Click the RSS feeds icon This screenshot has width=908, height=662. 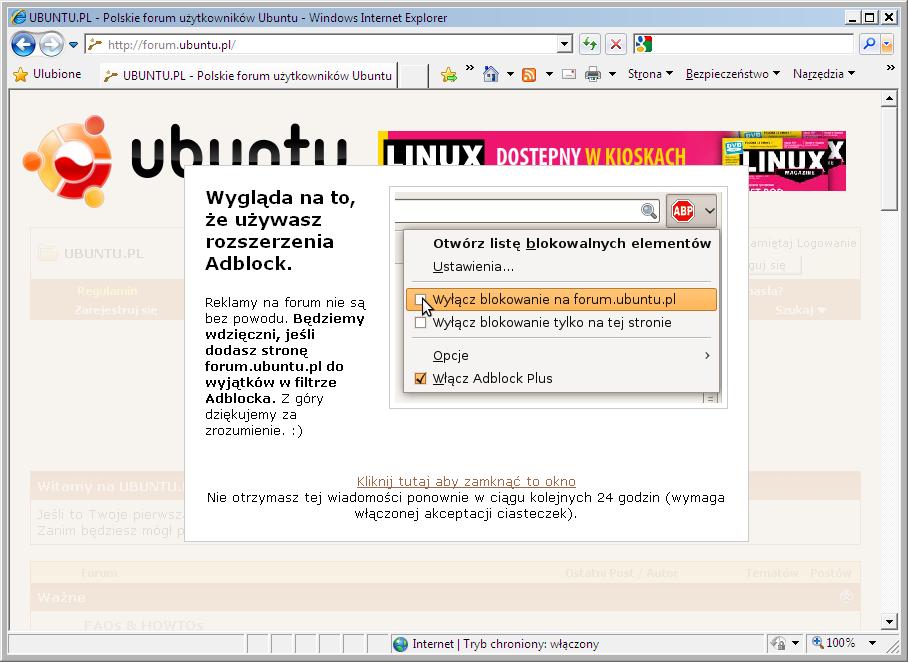click(529, 74)
